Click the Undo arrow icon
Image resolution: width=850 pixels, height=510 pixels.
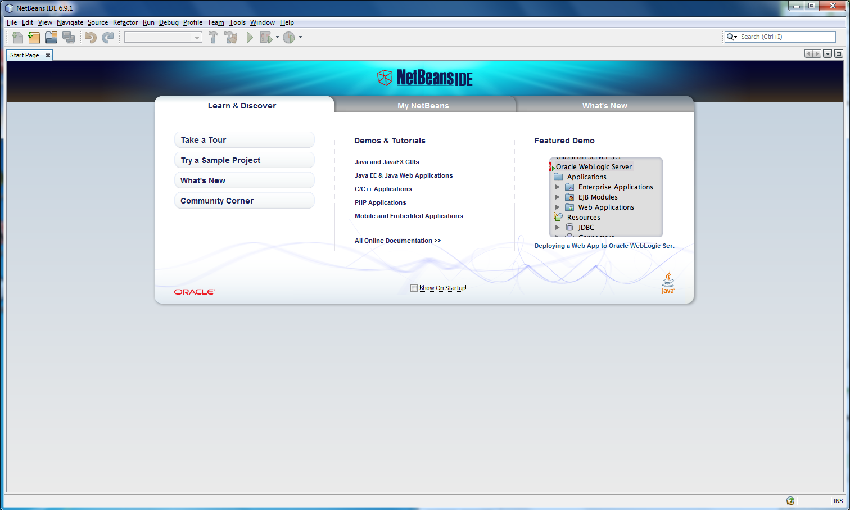[x=91, y=37]
